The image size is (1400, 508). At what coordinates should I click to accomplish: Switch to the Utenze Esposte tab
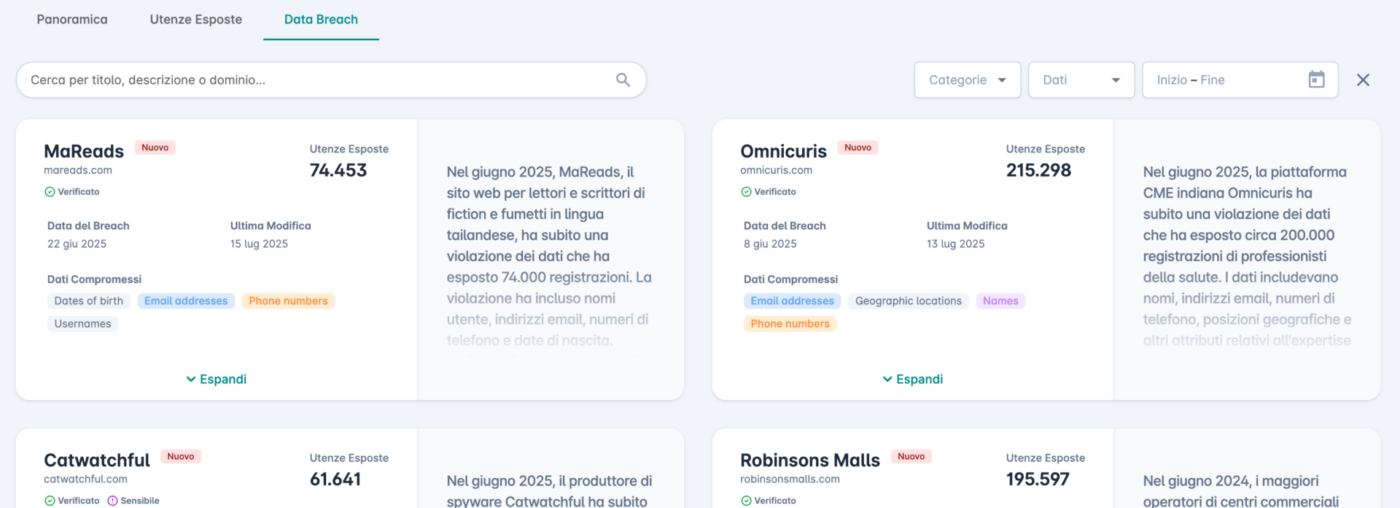(196, 19)
